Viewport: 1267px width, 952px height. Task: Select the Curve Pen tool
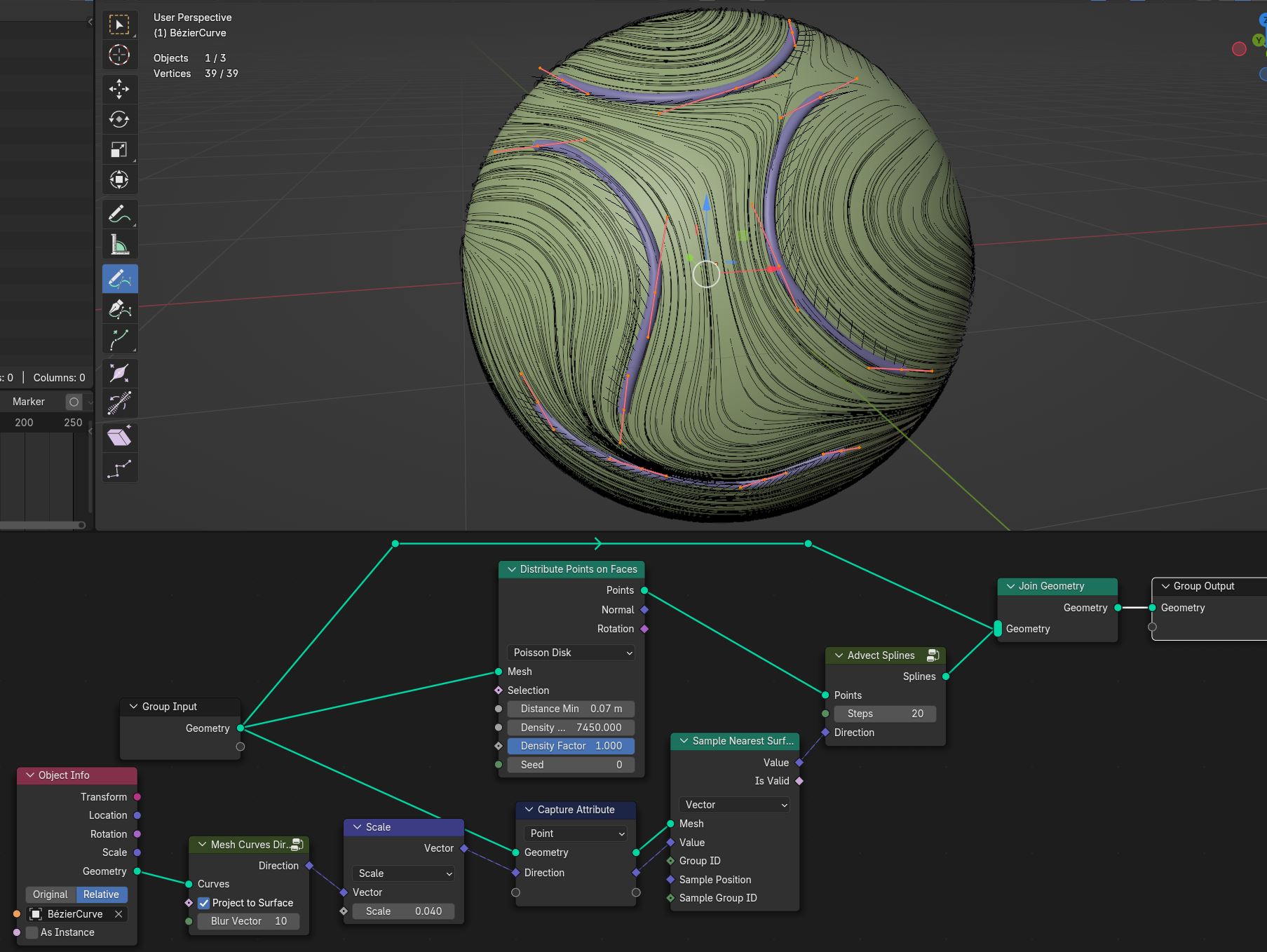click(119, 309)
